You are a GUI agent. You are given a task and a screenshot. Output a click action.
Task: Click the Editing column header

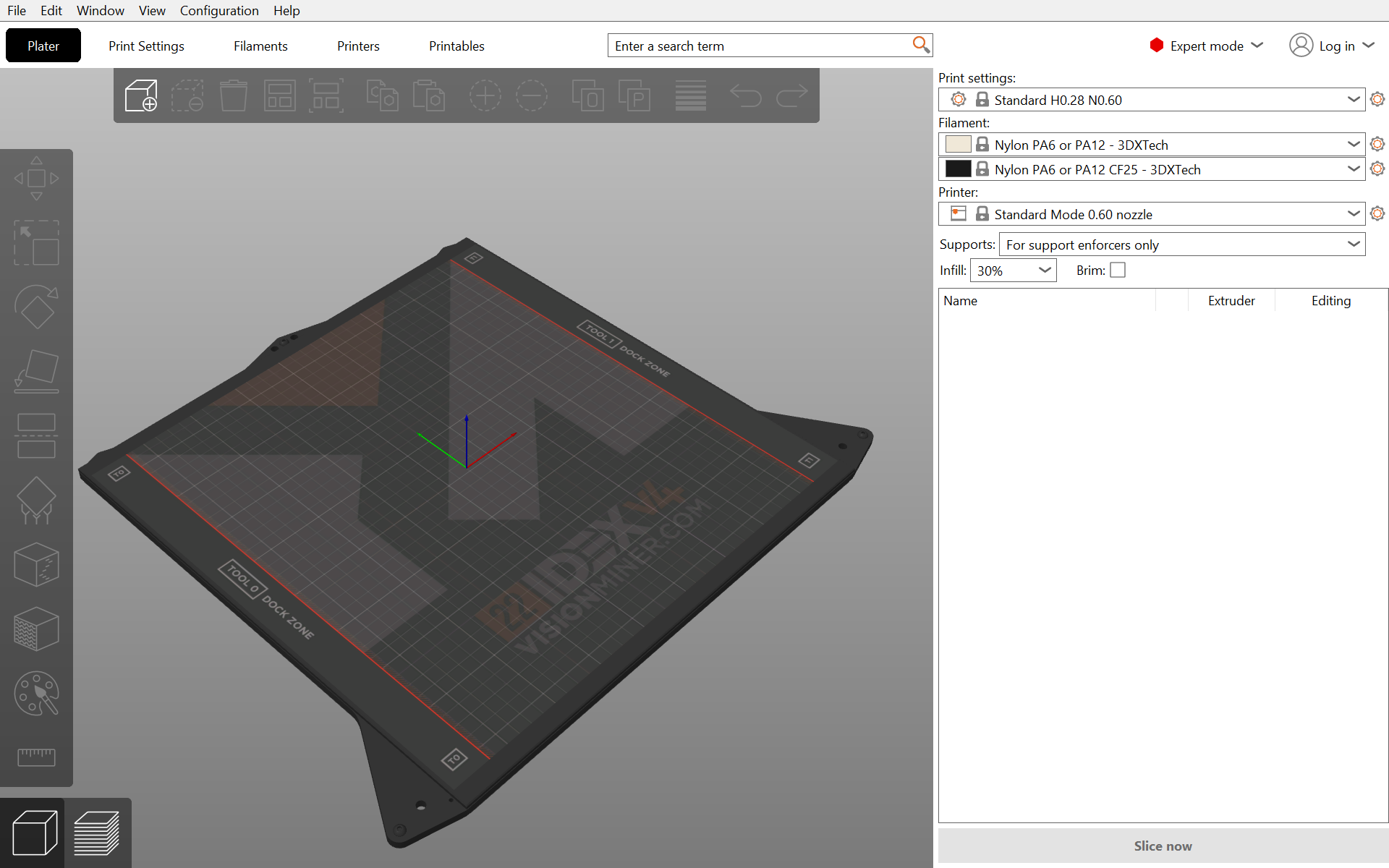tap(1331, 300)
